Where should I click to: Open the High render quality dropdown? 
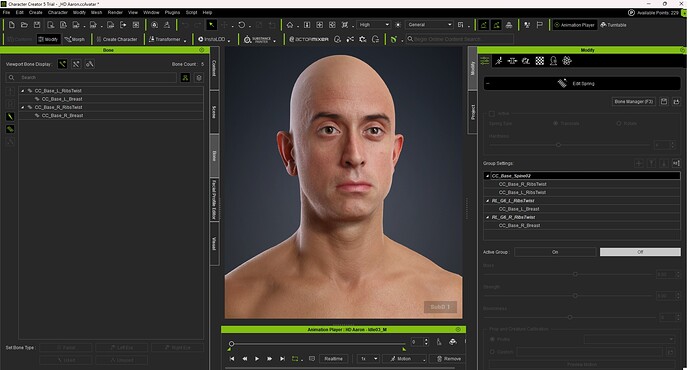coord(374,25)
